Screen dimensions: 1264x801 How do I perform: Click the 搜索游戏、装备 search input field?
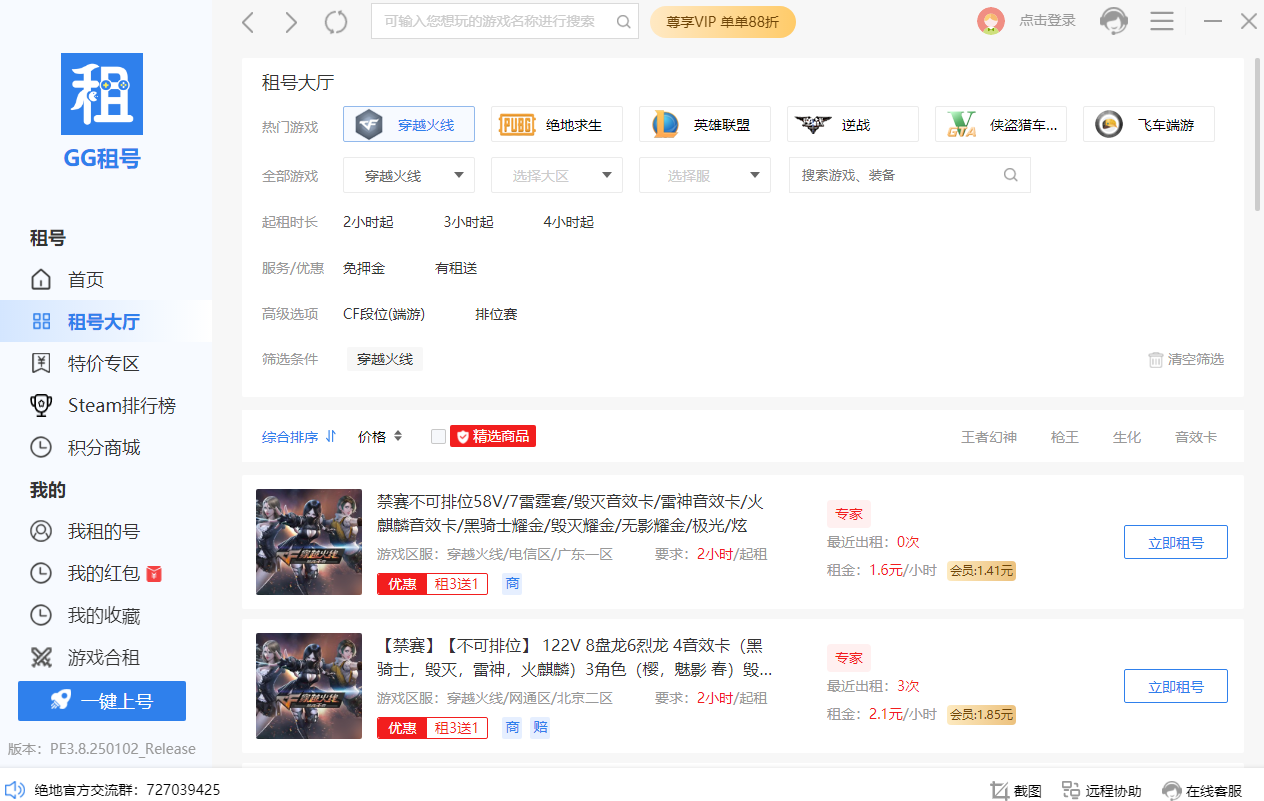pos(900,174)
